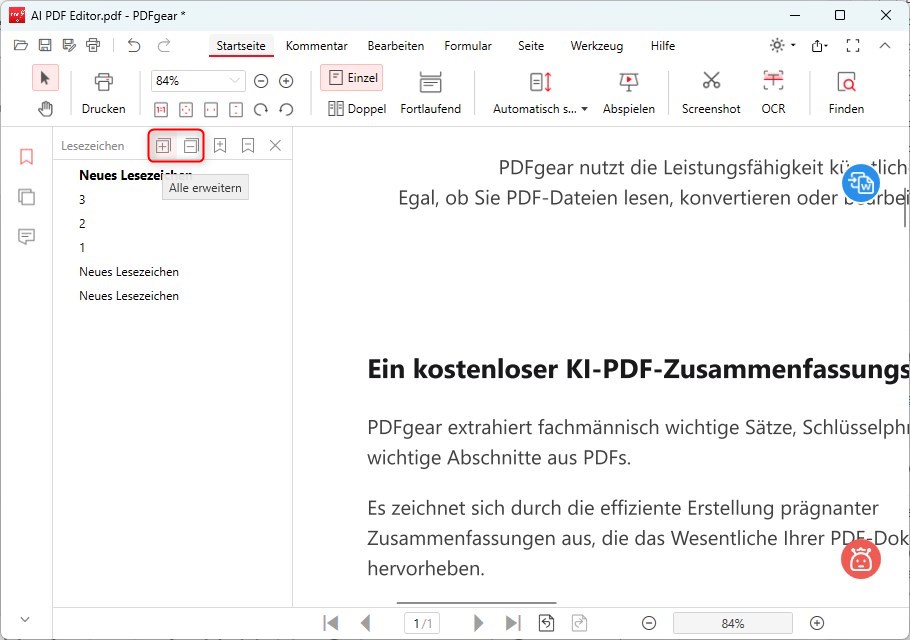Viewport: 910px width, 640px height.
Task: Open theme brightness dropdown
Action: pos(782,45)
